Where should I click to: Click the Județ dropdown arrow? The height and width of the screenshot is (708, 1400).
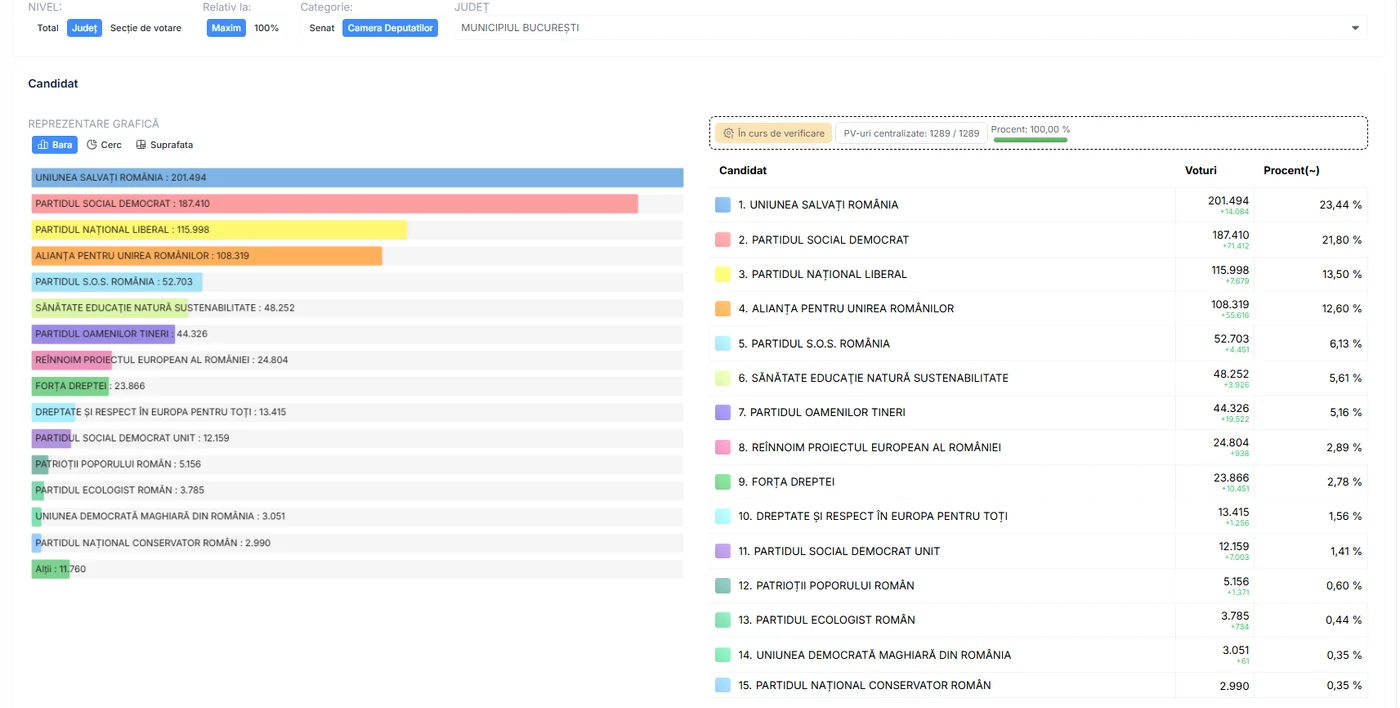(1356, 28)
